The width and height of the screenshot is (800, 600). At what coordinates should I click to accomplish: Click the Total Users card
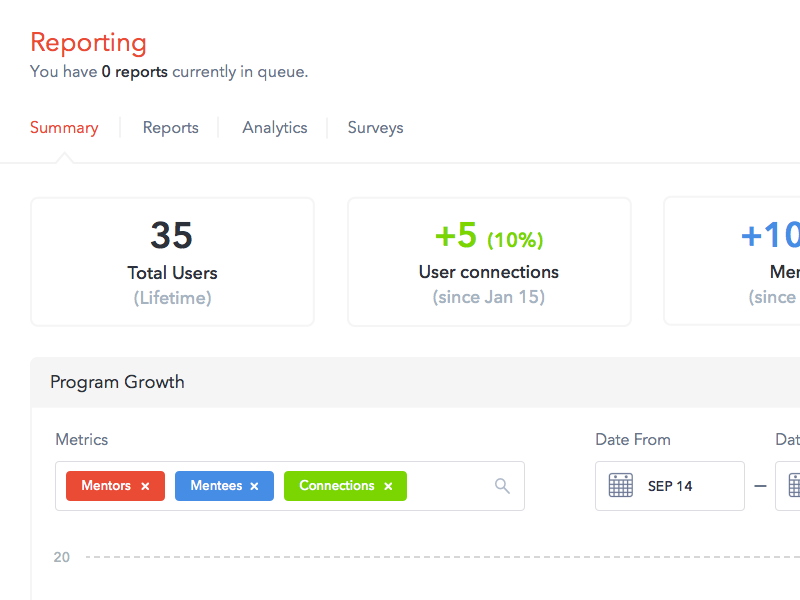tap(172, 262)
